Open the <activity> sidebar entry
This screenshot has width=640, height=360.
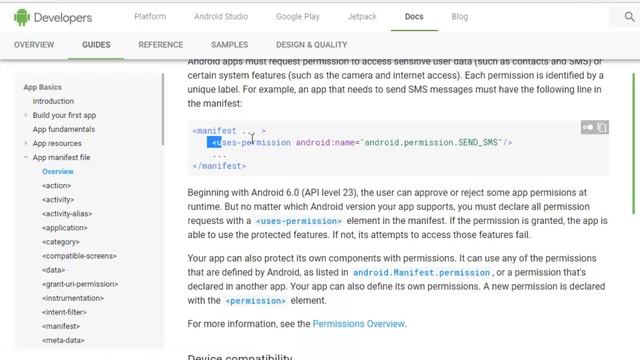click(x=58, y=200)
